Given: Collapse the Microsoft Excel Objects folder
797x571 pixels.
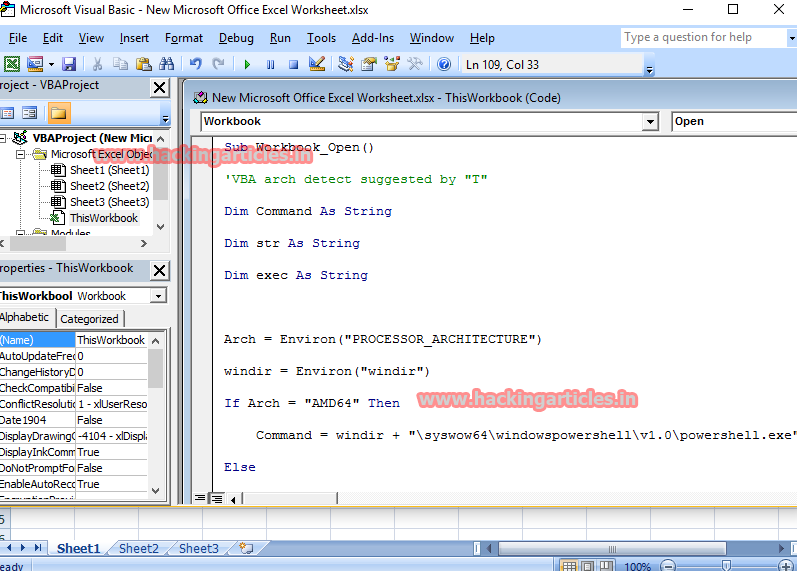Looking at the screenshot, I should click(20, 154).
